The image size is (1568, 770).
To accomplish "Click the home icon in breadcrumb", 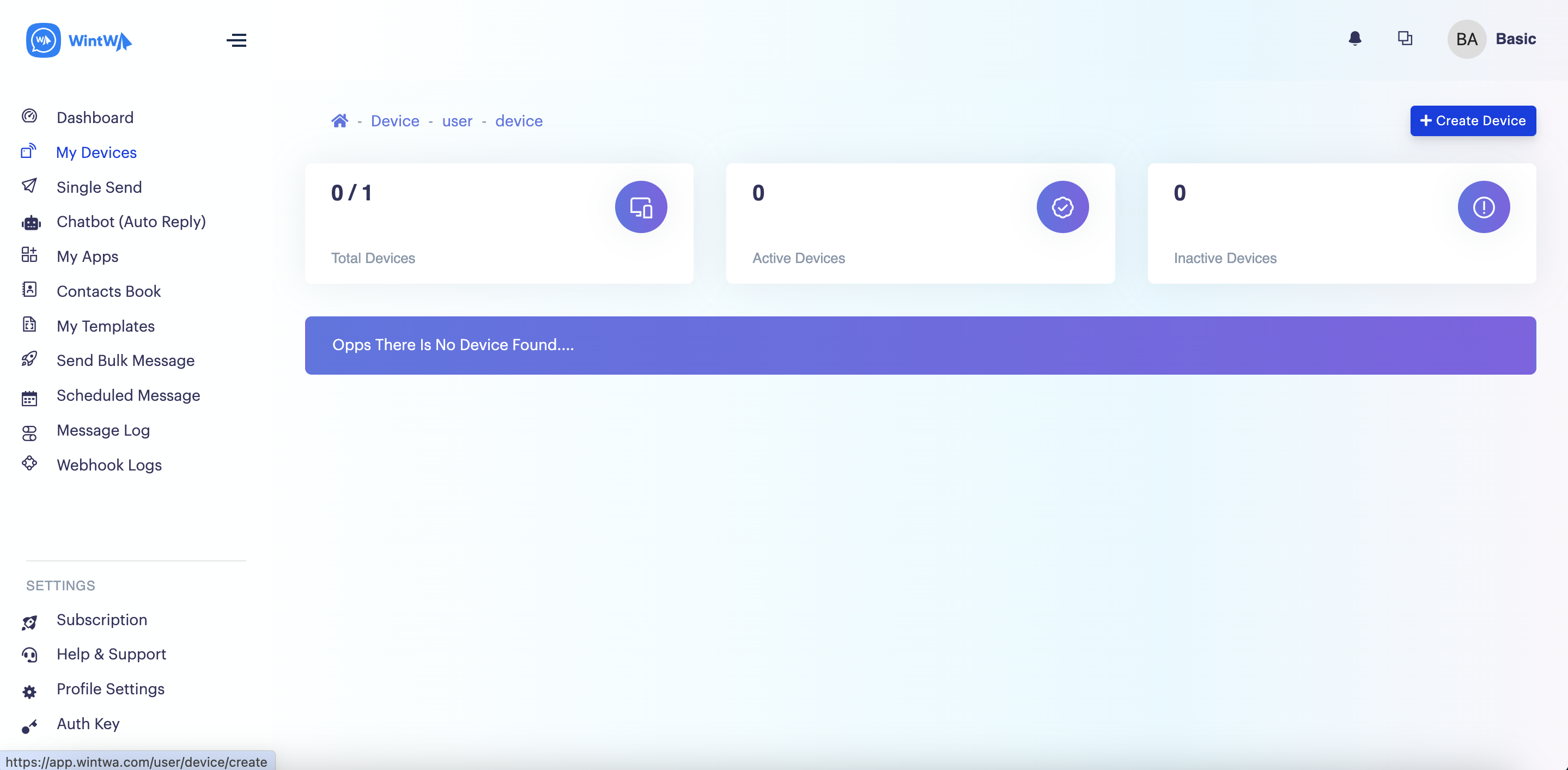I will pyautogui.click(x=339, y=121).
